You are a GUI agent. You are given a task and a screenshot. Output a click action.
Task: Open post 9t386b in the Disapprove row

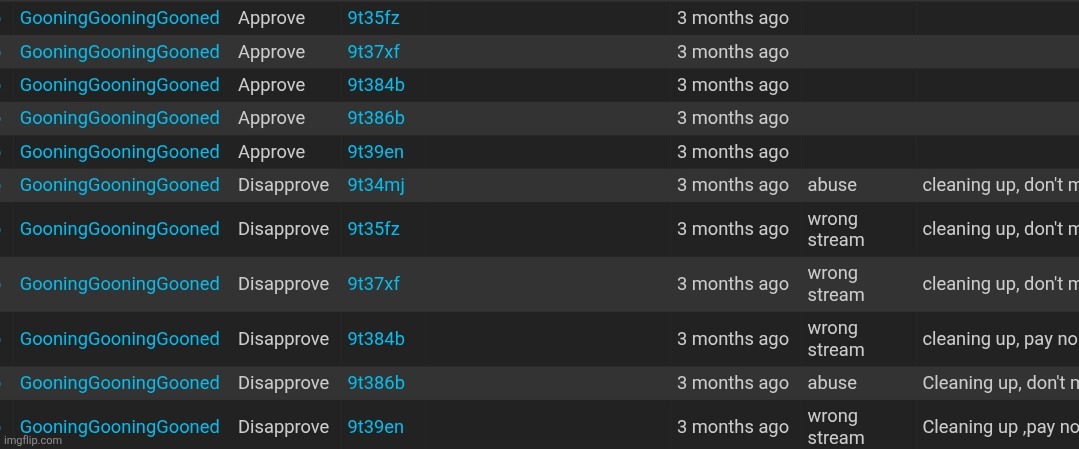tap(376, 384)
